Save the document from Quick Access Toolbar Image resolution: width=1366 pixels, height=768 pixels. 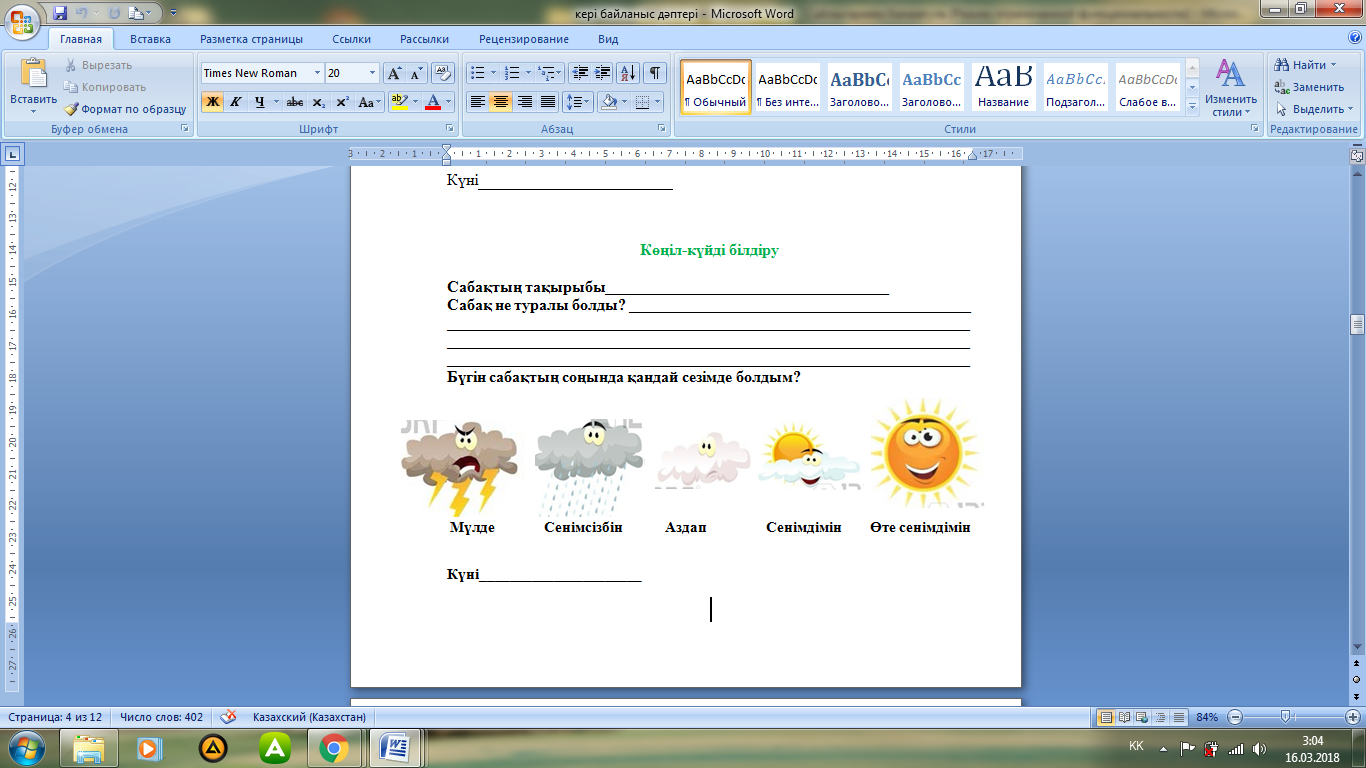tap(60, 13)
